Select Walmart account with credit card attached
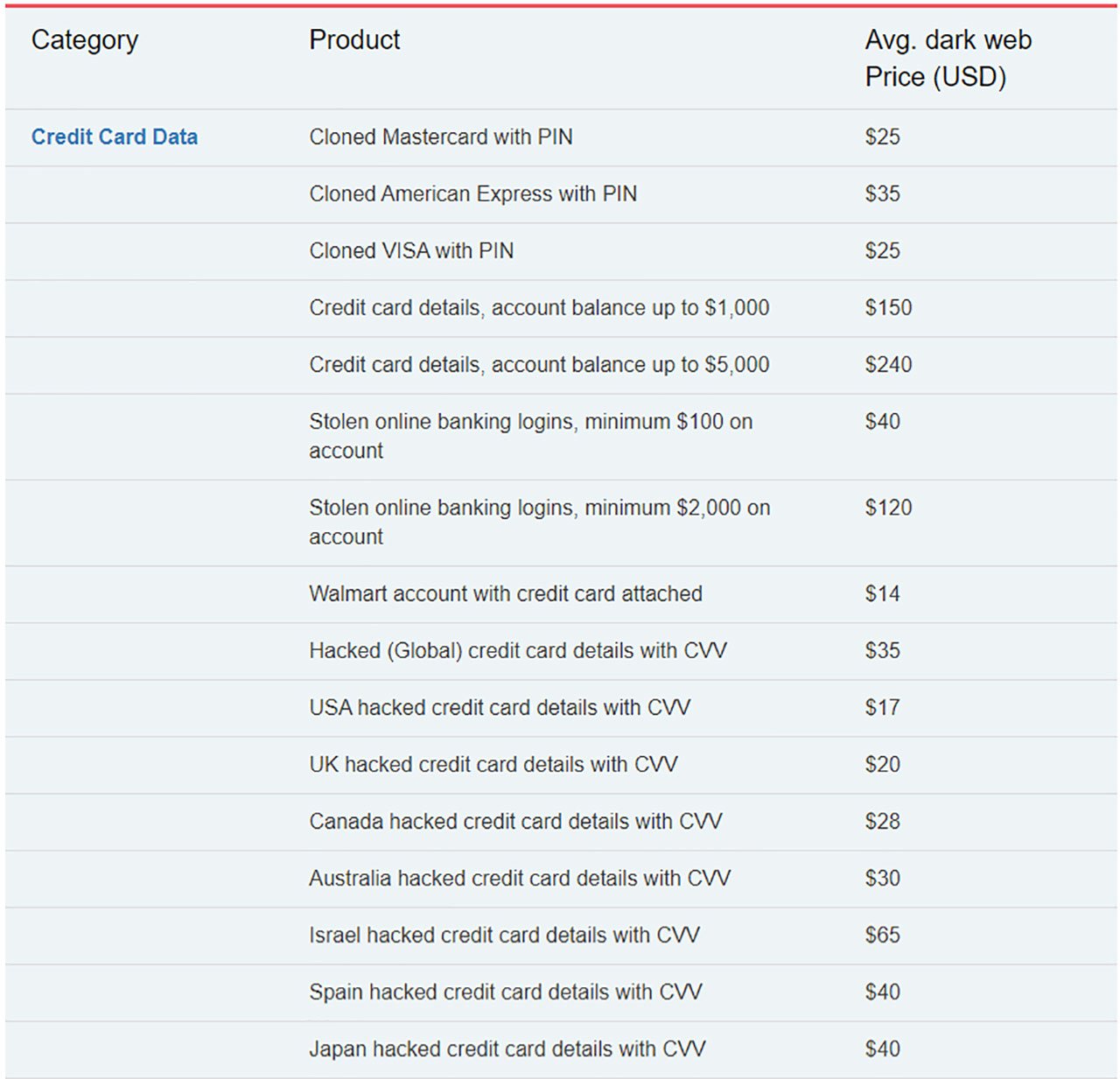 pyautogui.click(x=505, y=593)
